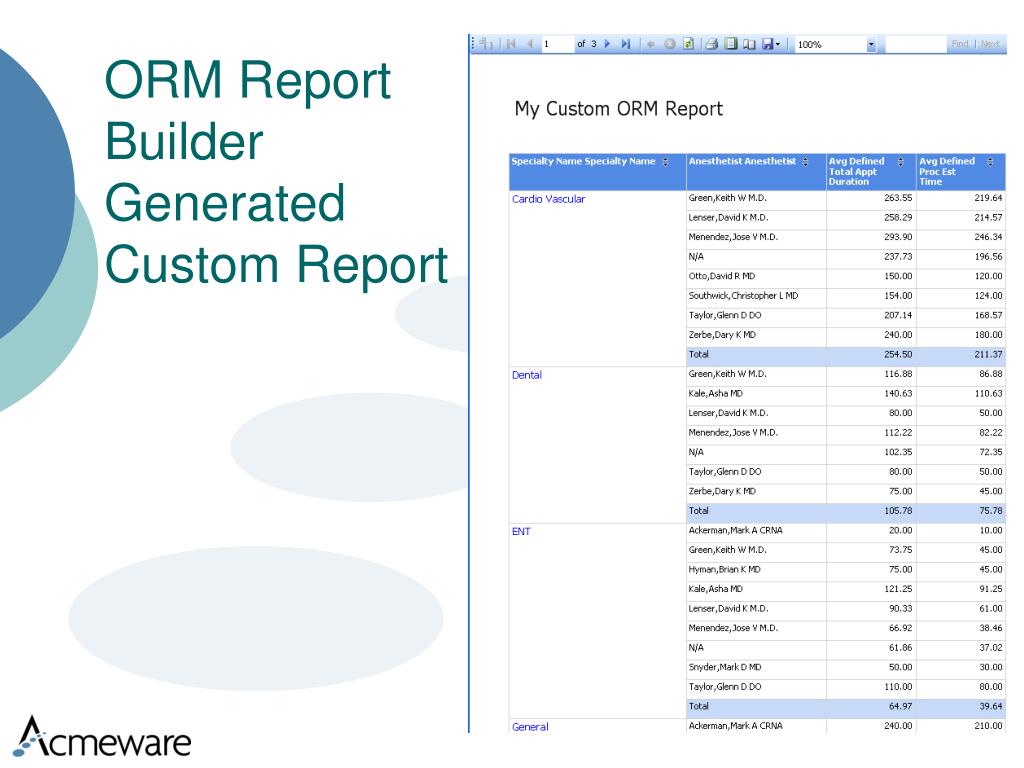Screen dimensions: 1024x768
Task: Click Cardio Vascular total 254.50
Action: pyautogui.click(x=898, y=355)
